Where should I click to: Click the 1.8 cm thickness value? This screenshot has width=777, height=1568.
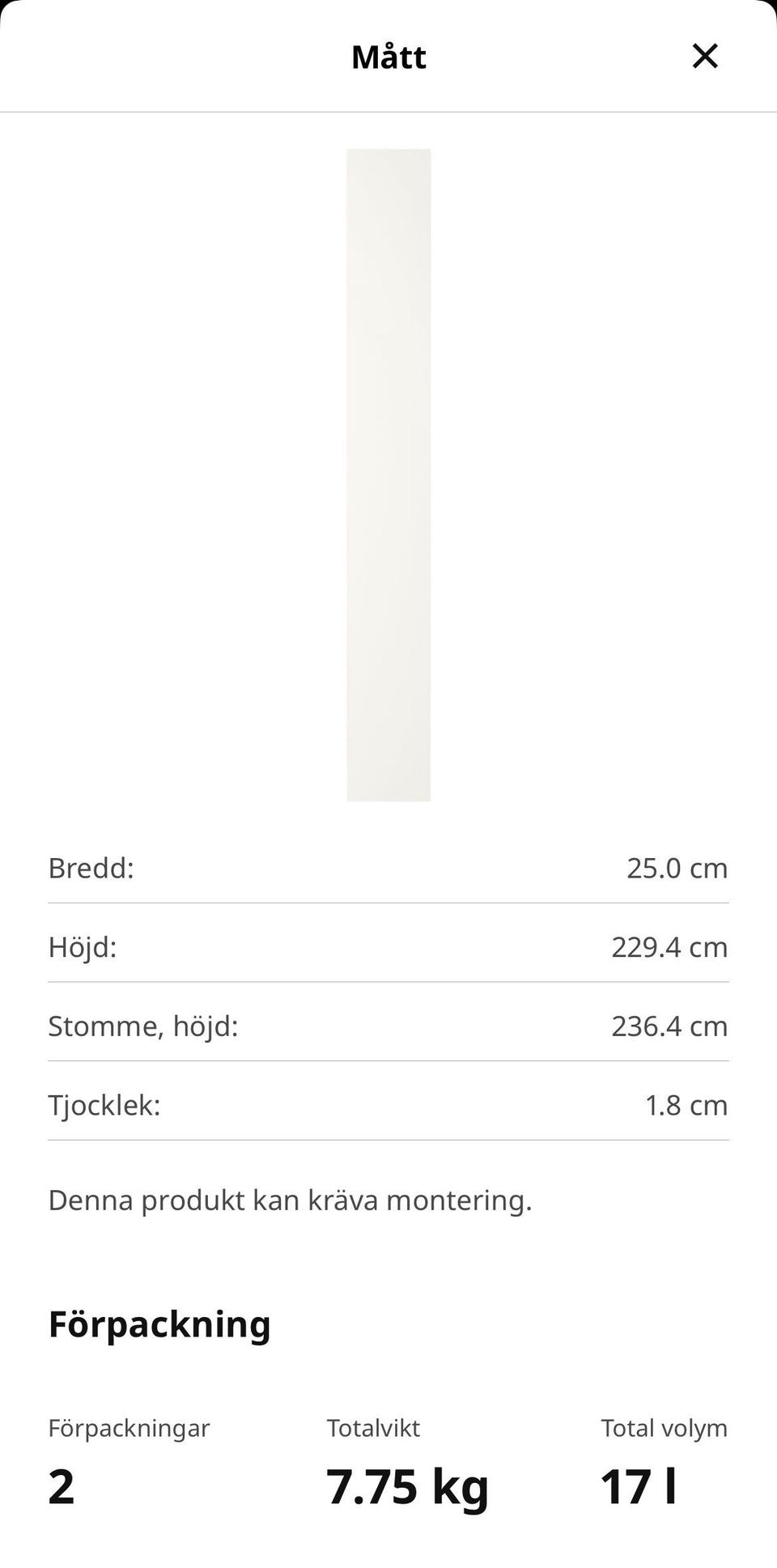tap(686, 1105)
